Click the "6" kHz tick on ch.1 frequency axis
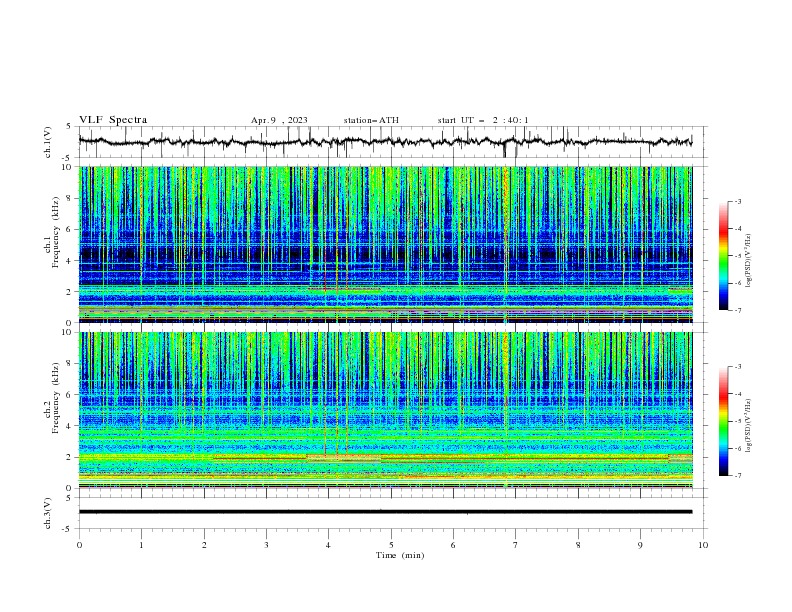This screenshot has height=612, width=792. coord(71,229)
